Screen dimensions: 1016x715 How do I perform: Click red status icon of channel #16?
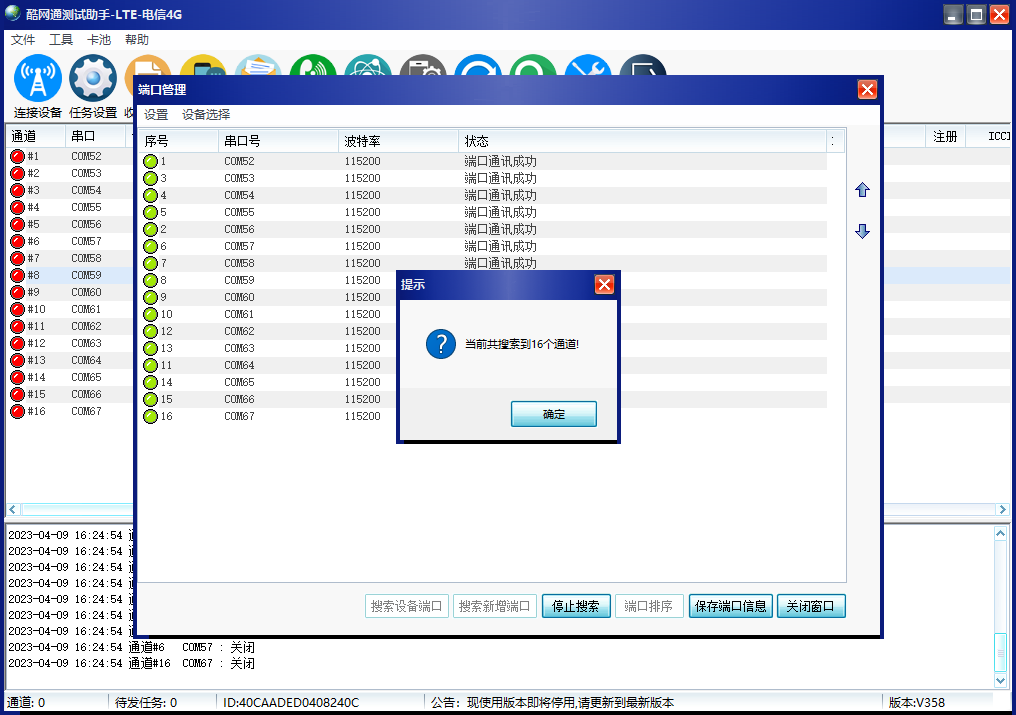click(17, 412)
